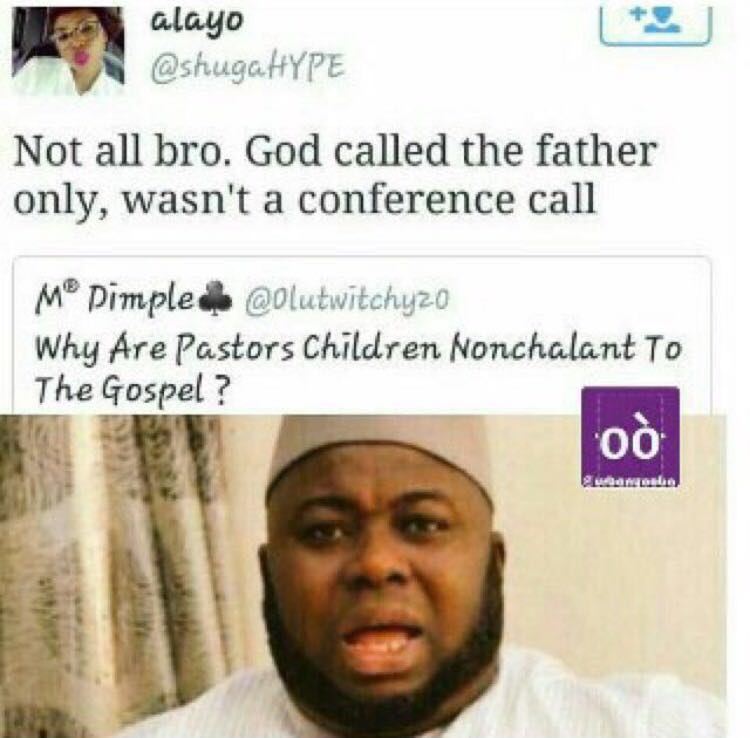This screenshot has height=738, width=750.
Task: Open the quoted tweet about Pastors Children
Action: pos(362,336)
